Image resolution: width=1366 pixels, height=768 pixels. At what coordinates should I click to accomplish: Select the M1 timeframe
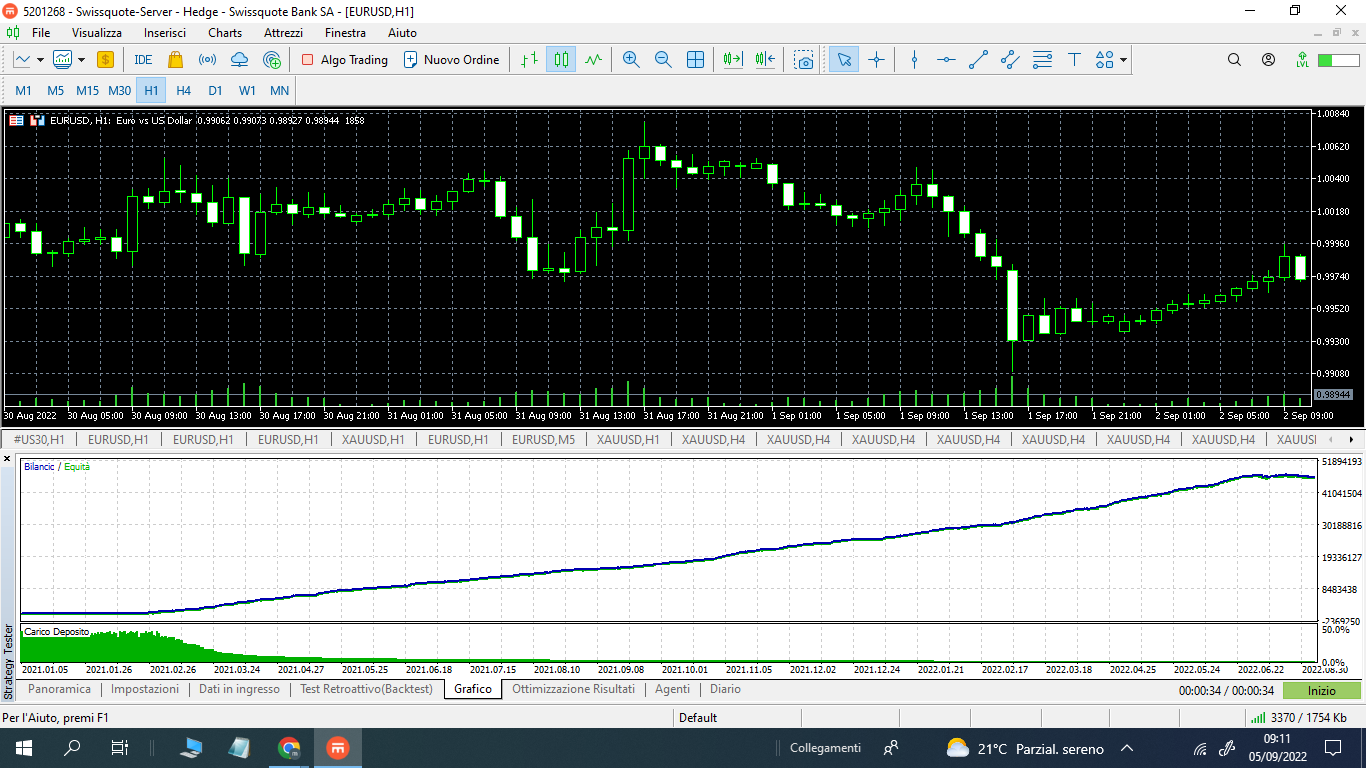(x=23, y=91)
